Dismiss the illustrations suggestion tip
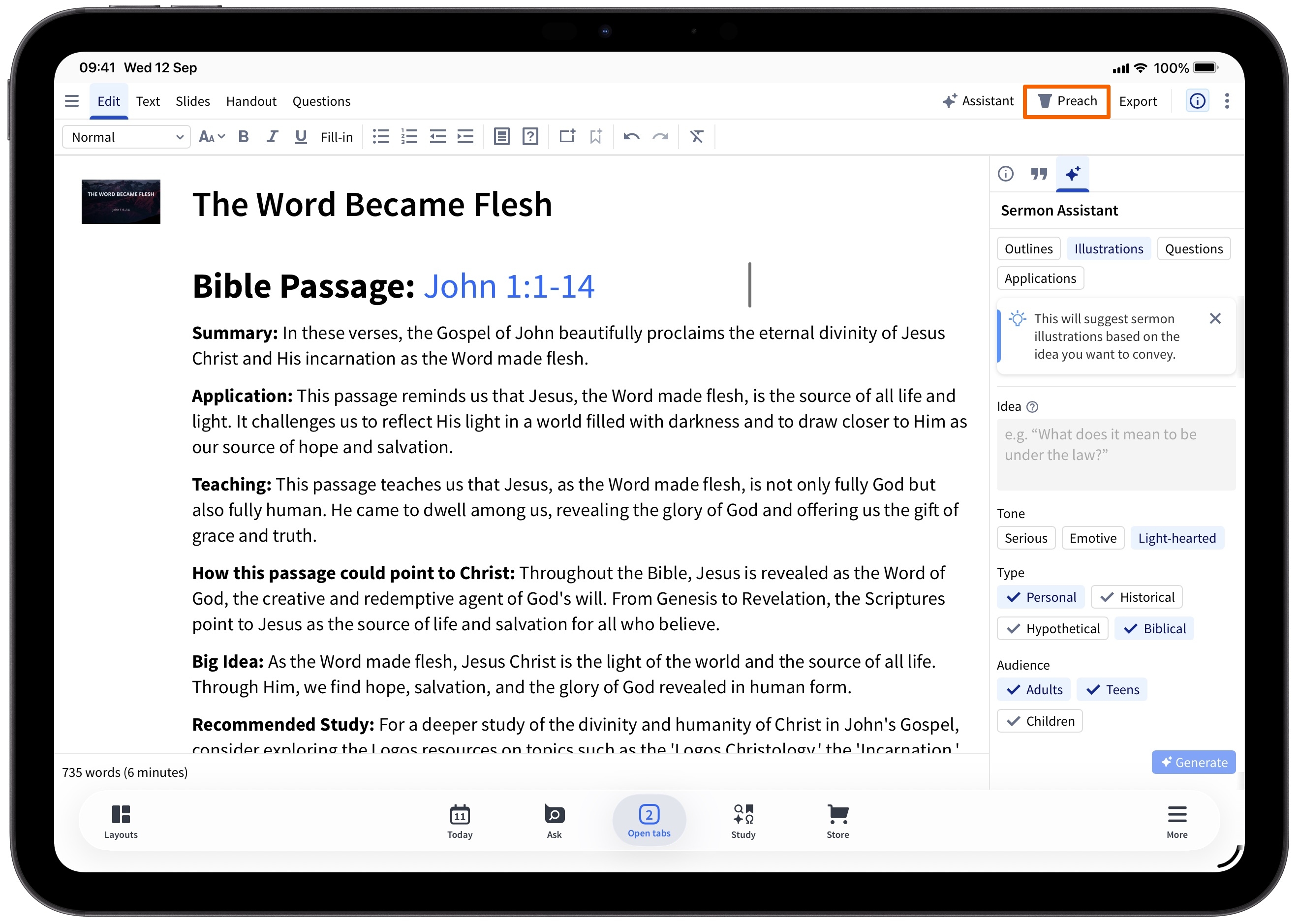Screen dimensions: 1299x924 click(1215, 319)
